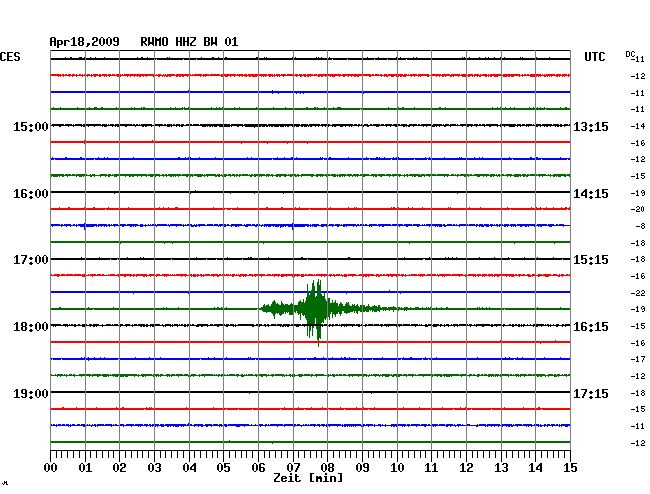Click the 00 minute axis label
650x494 pixels.
[51, 468]
